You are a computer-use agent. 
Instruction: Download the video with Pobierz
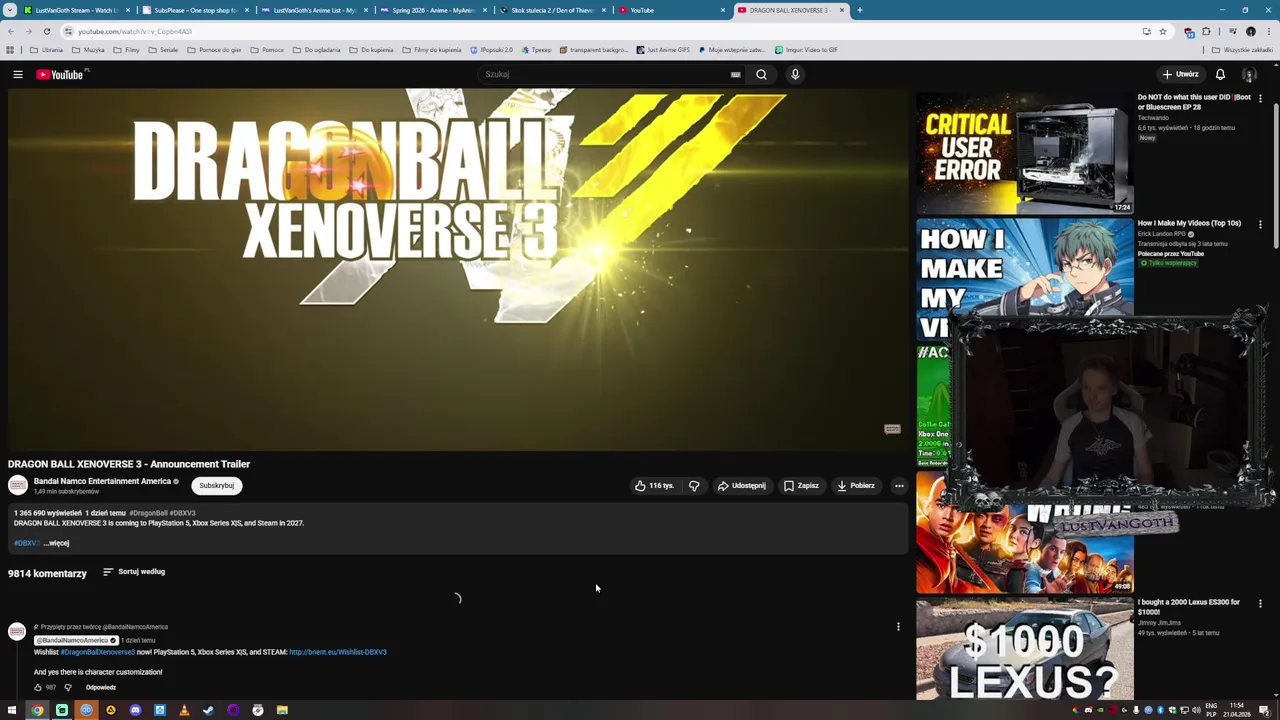pyautogui.click(x=856, y=486)
